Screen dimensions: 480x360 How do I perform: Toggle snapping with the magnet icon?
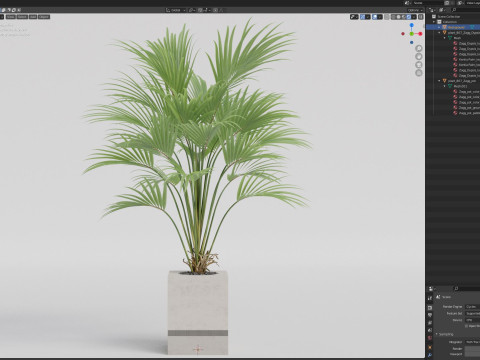200,10
